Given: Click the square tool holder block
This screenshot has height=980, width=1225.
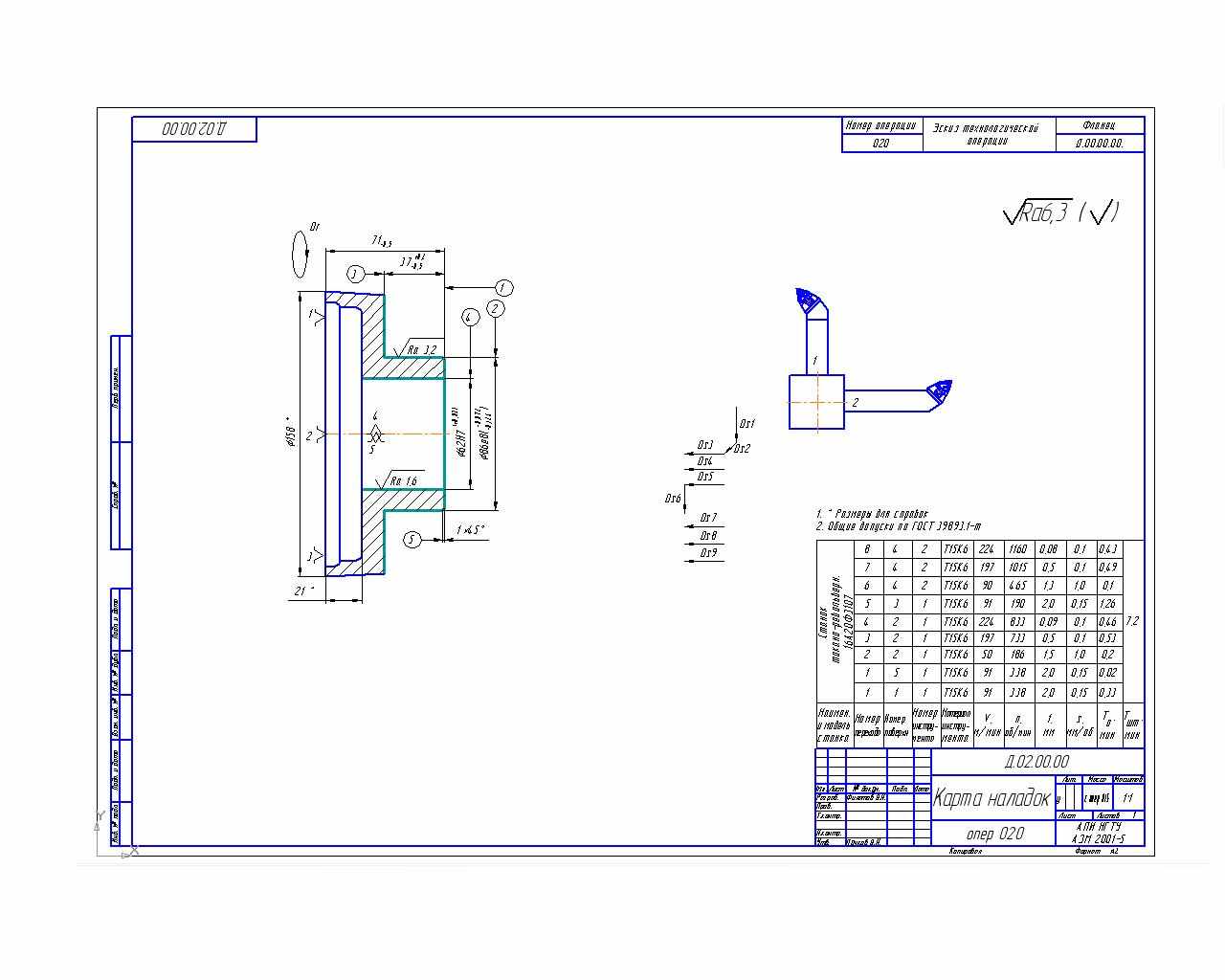Looking at the screenshot, I should pyautogui.click(x=816, y=402).
